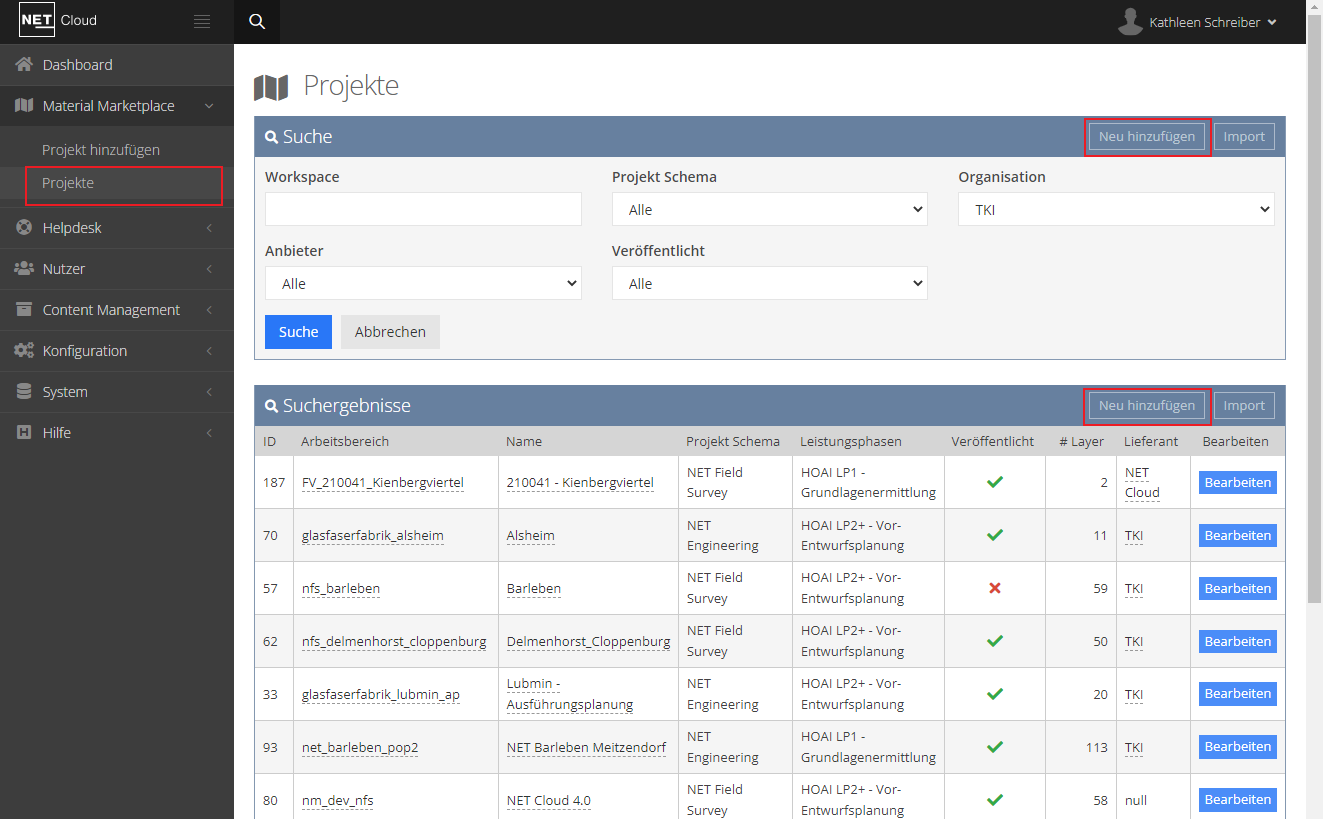The height and width of the screenshot is (819, 1323).
Task: Click the Dashboard house icon
Action: pos(24,65)
